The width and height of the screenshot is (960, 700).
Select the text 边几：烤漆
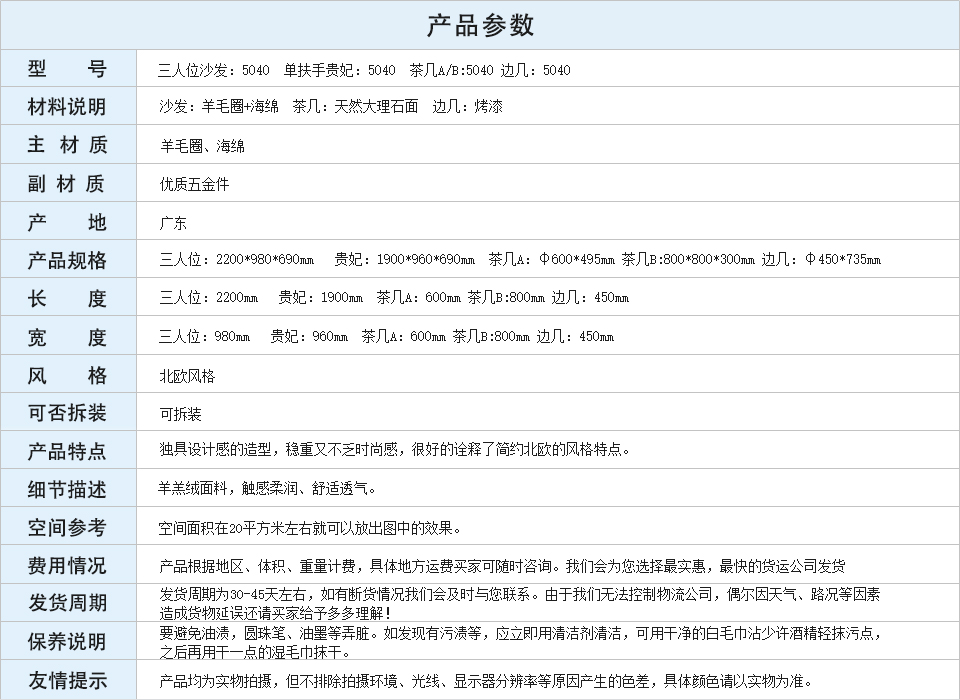(468, 107)
